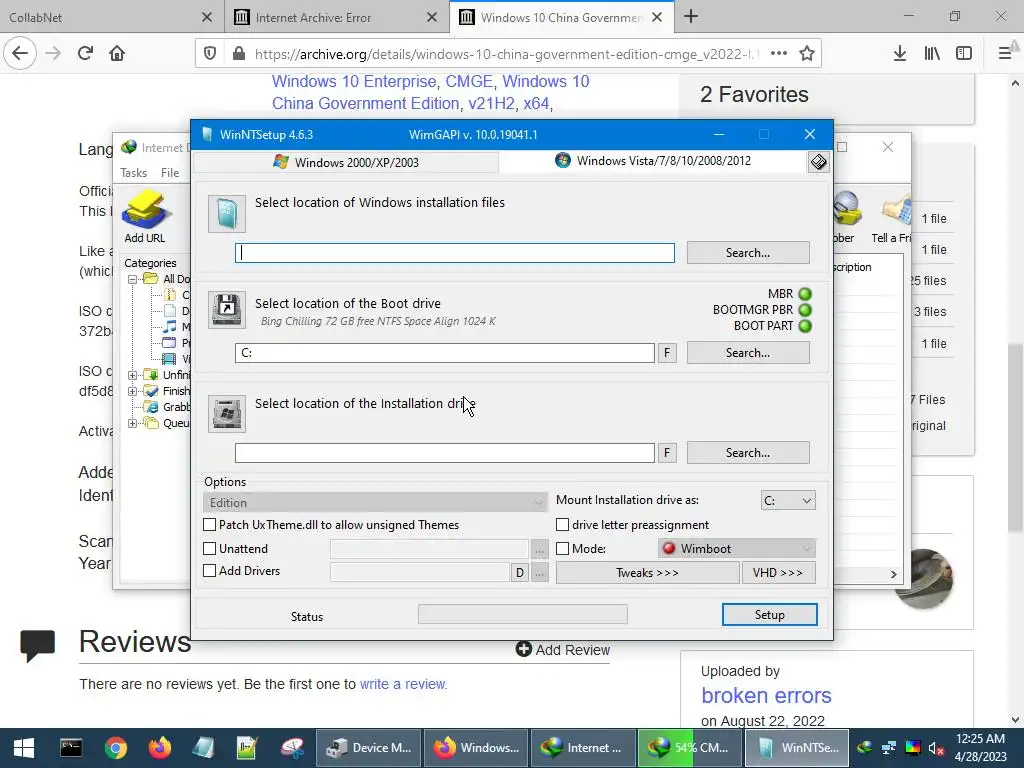1024x768 pixels.
Task: Expand the Unfinished category node
Action: pos(133,375)
